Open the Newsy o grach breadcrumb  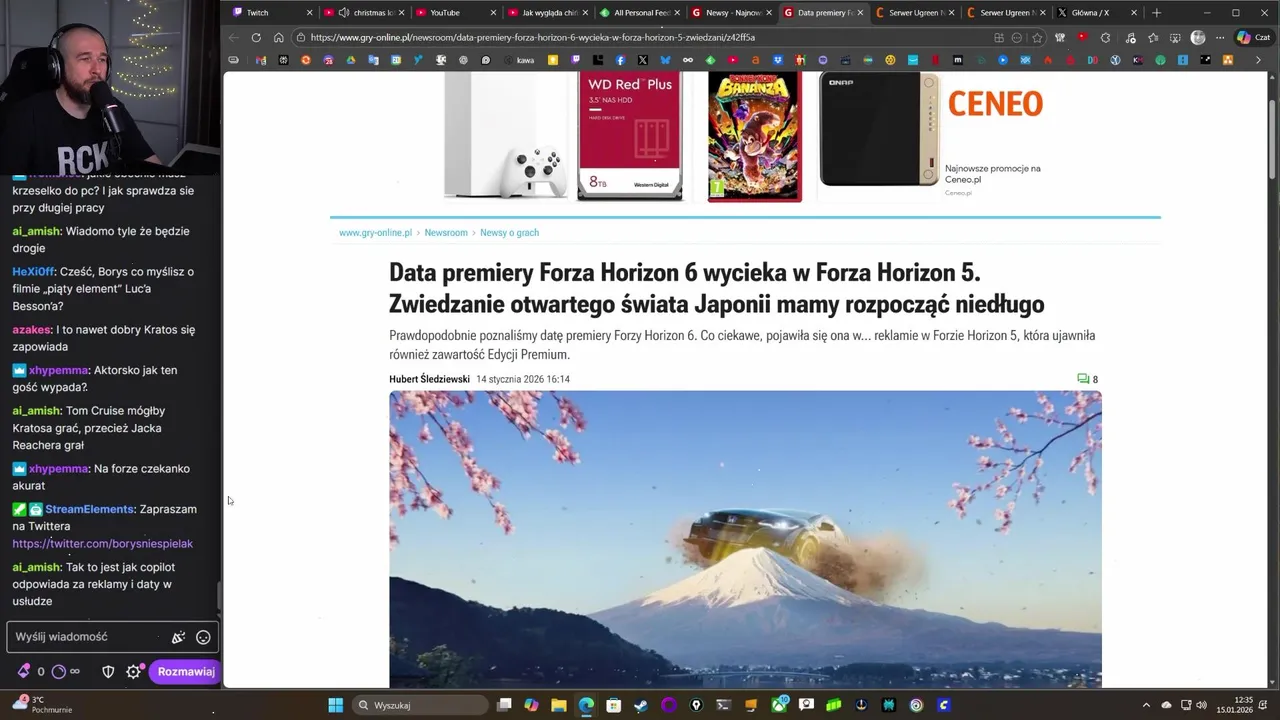(x=509, y=232)
